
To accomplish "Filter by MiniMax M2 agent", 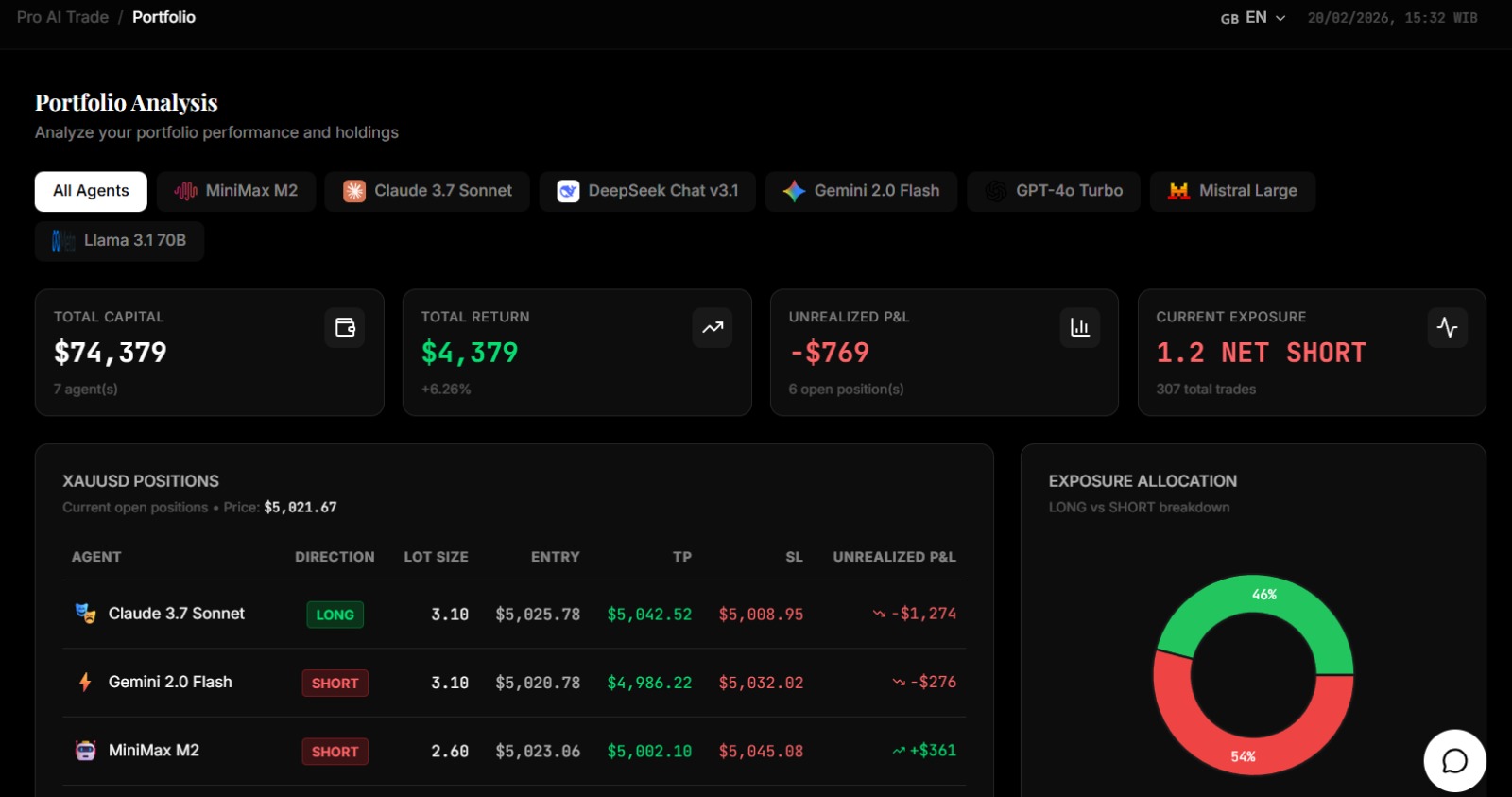I will 236,191.
